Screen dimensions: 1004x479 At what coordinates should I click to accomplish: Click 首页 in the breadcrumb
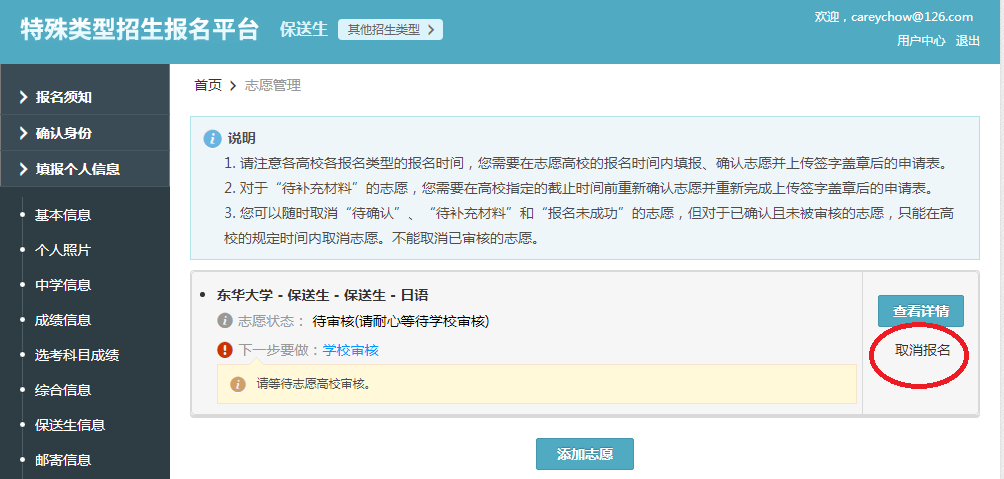tap(208, 86)
